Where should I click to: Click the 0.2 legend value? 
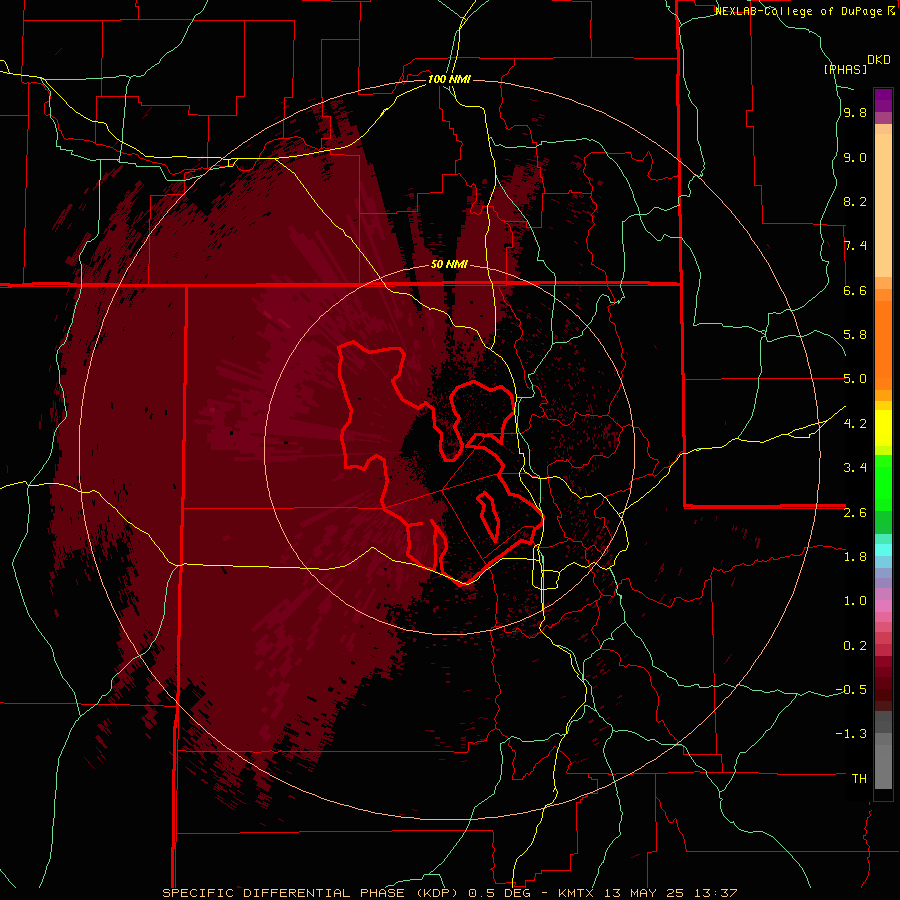click(855, 646)
